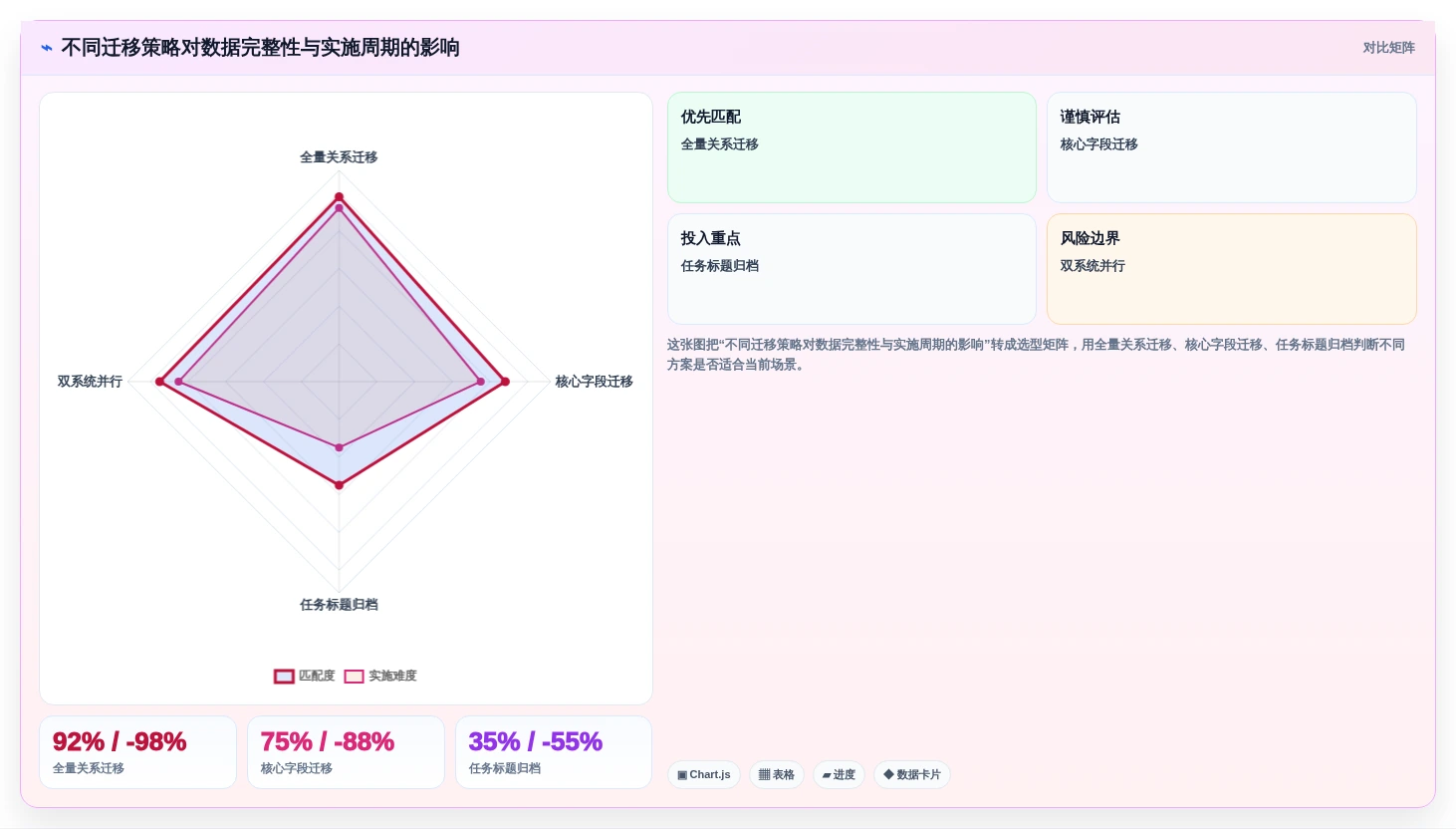
Task: Click the 92% / -98% stat card
Action: 137,752
